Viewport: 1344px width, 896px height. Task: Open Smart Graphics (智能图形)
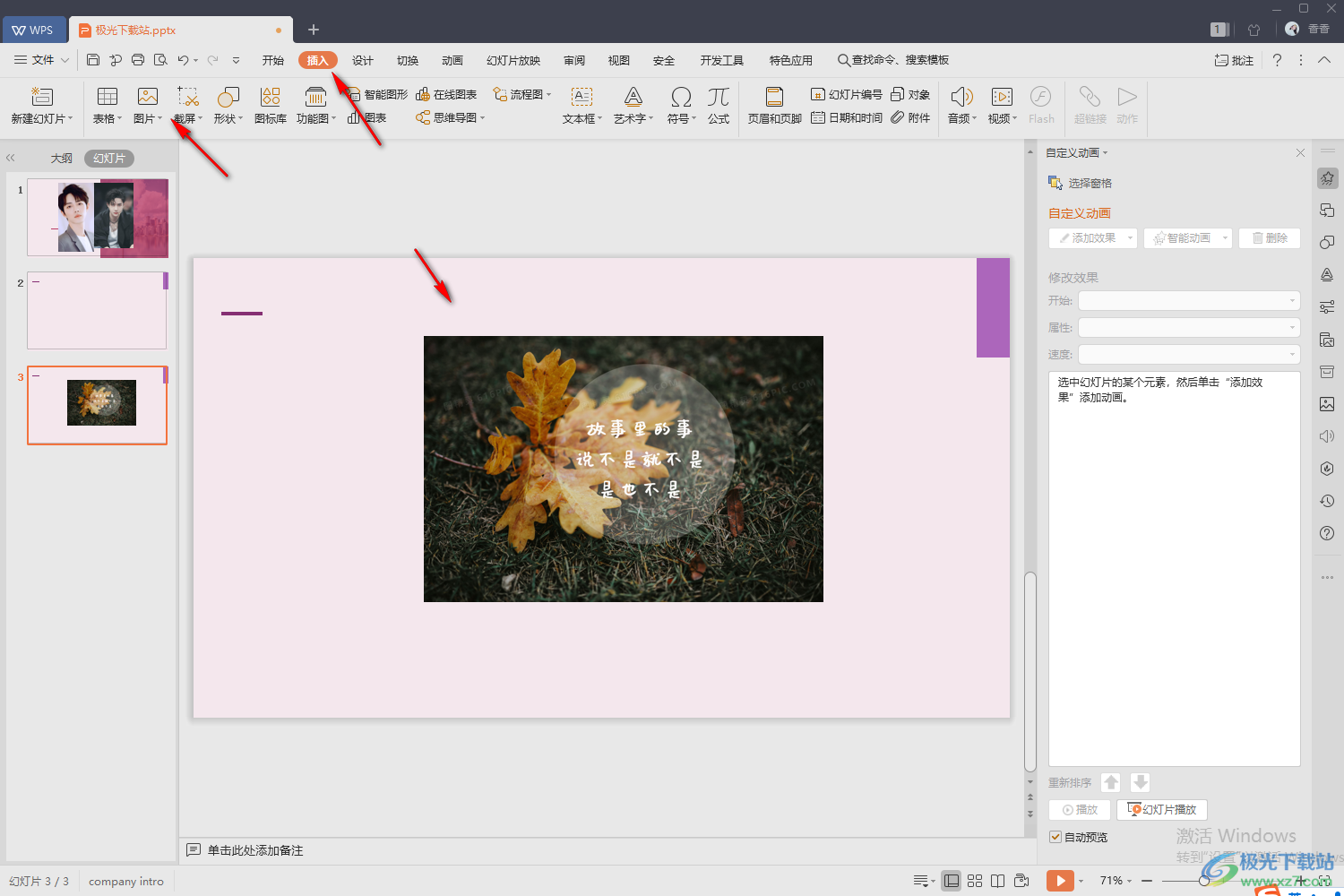[377, 94]
